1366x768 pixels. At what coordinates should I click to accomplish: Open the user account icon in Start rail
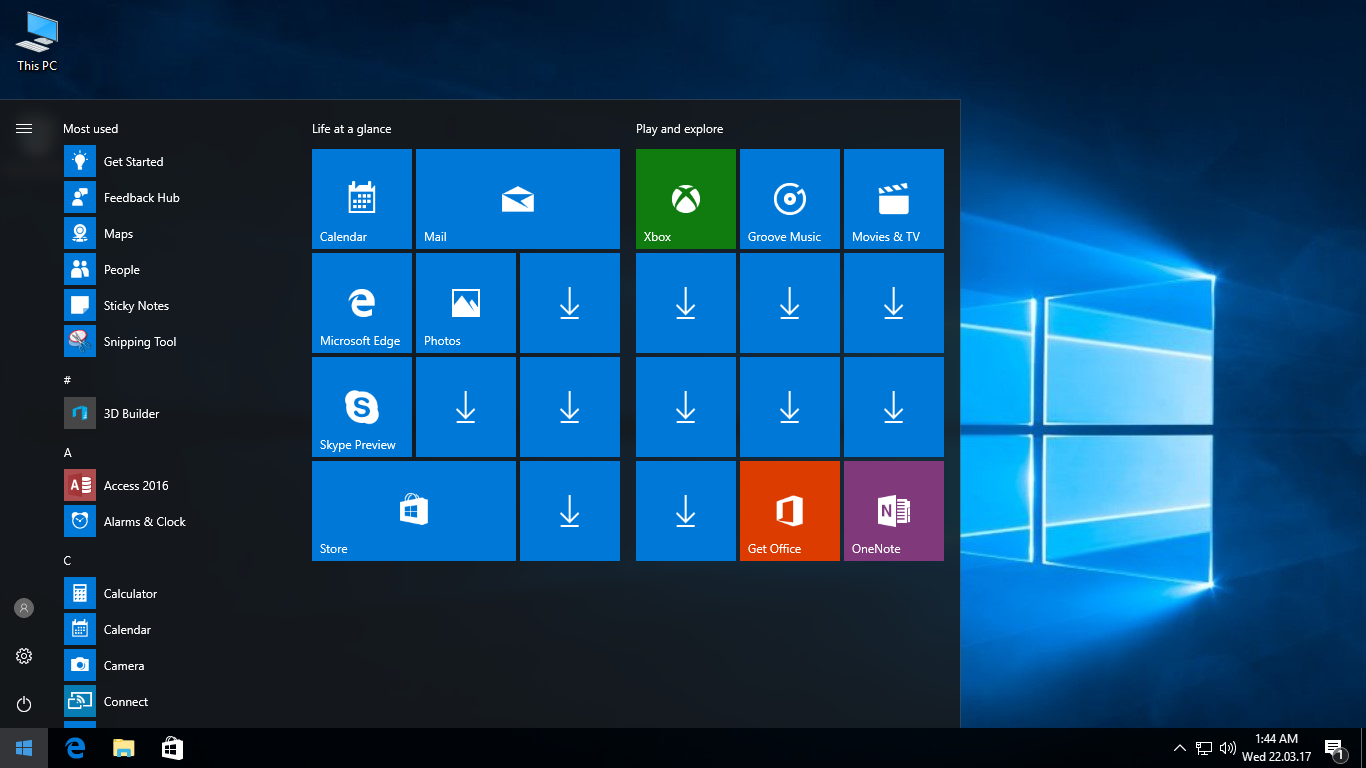pyautogui.click(x=24, y=608)
